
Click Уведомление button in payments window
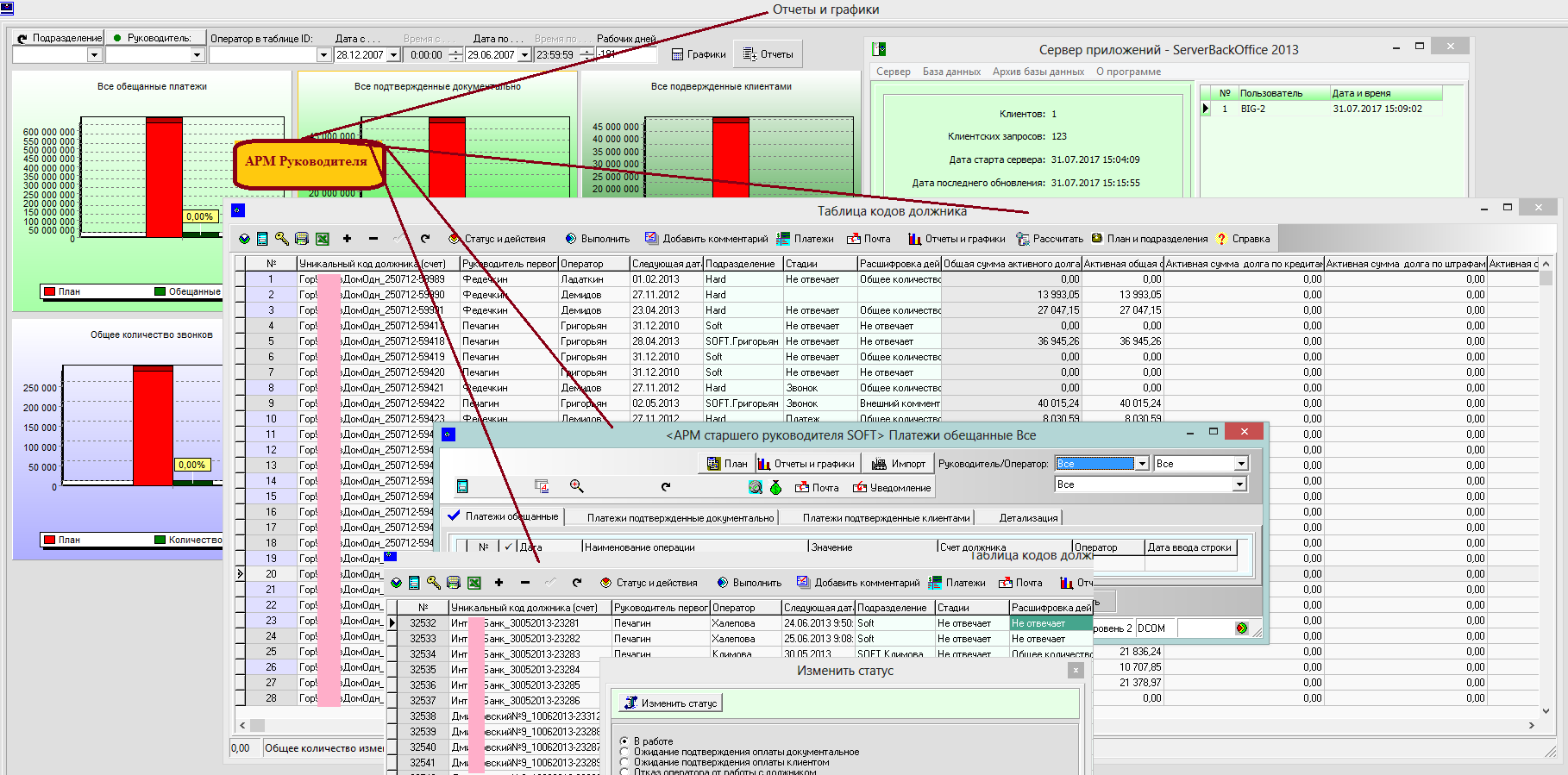click(x=892, y=487)
